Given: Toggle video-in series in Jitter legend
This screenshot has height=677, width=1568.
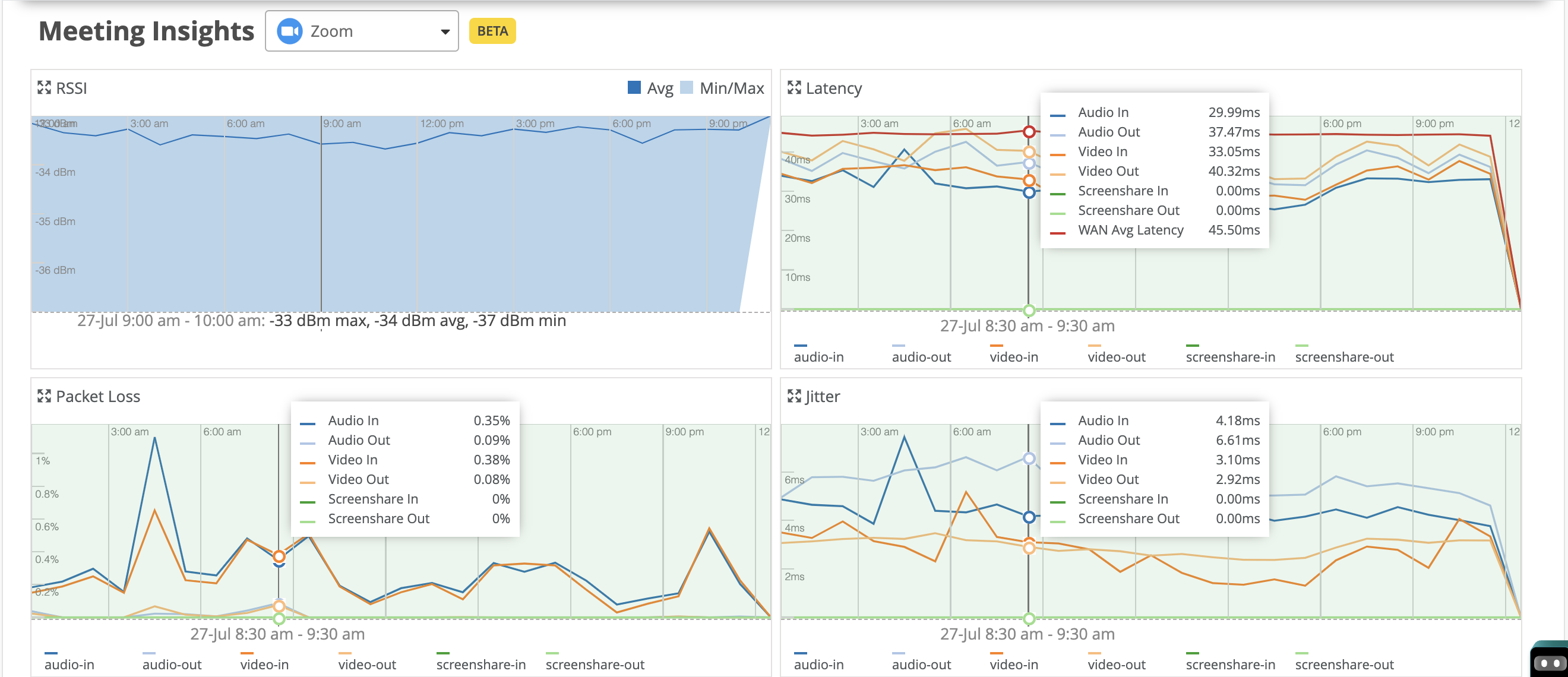Looking at the screenshot, I should [1013, 664].
